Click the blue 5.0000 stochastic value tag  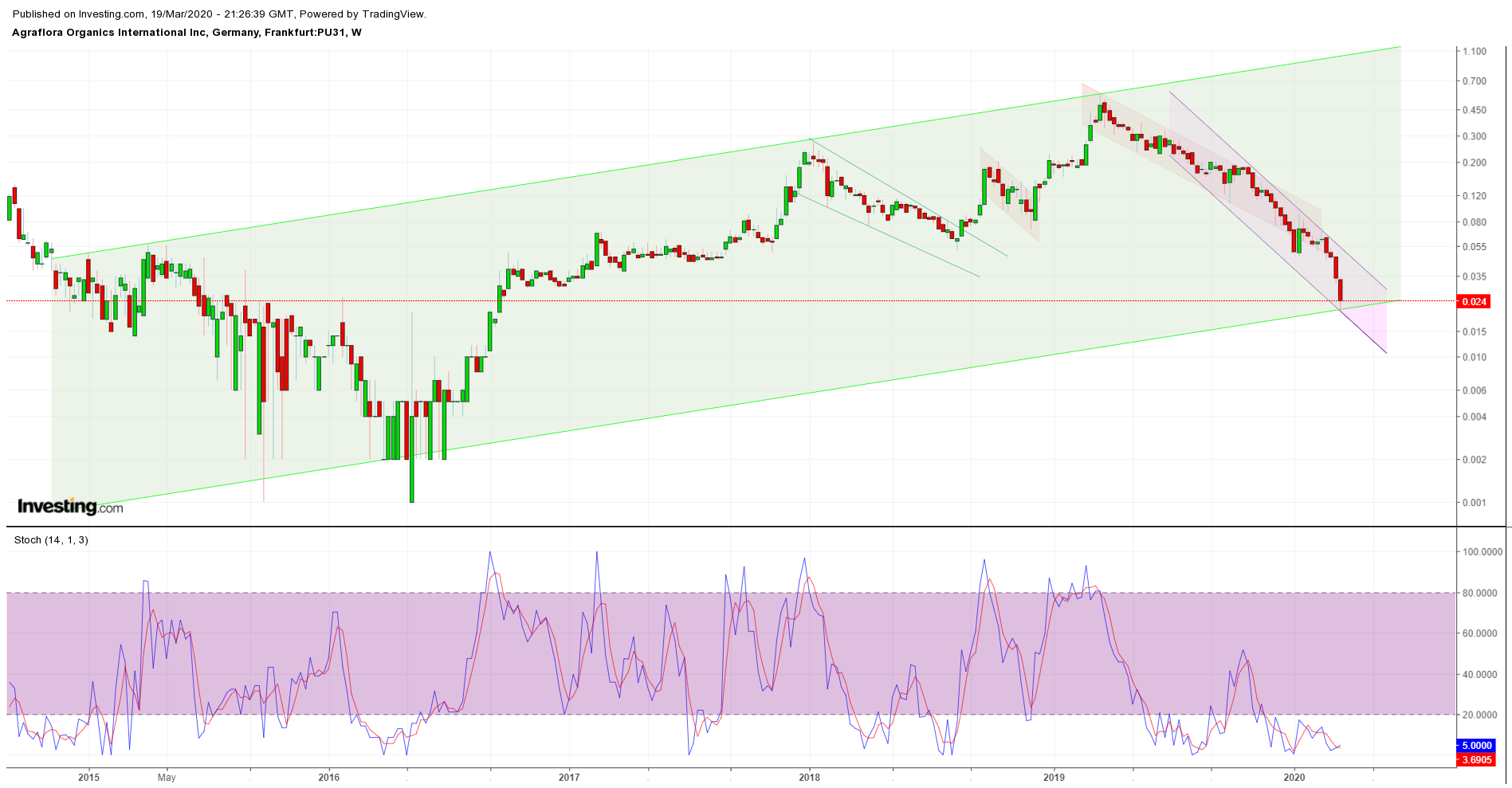tap(1475, 746)
